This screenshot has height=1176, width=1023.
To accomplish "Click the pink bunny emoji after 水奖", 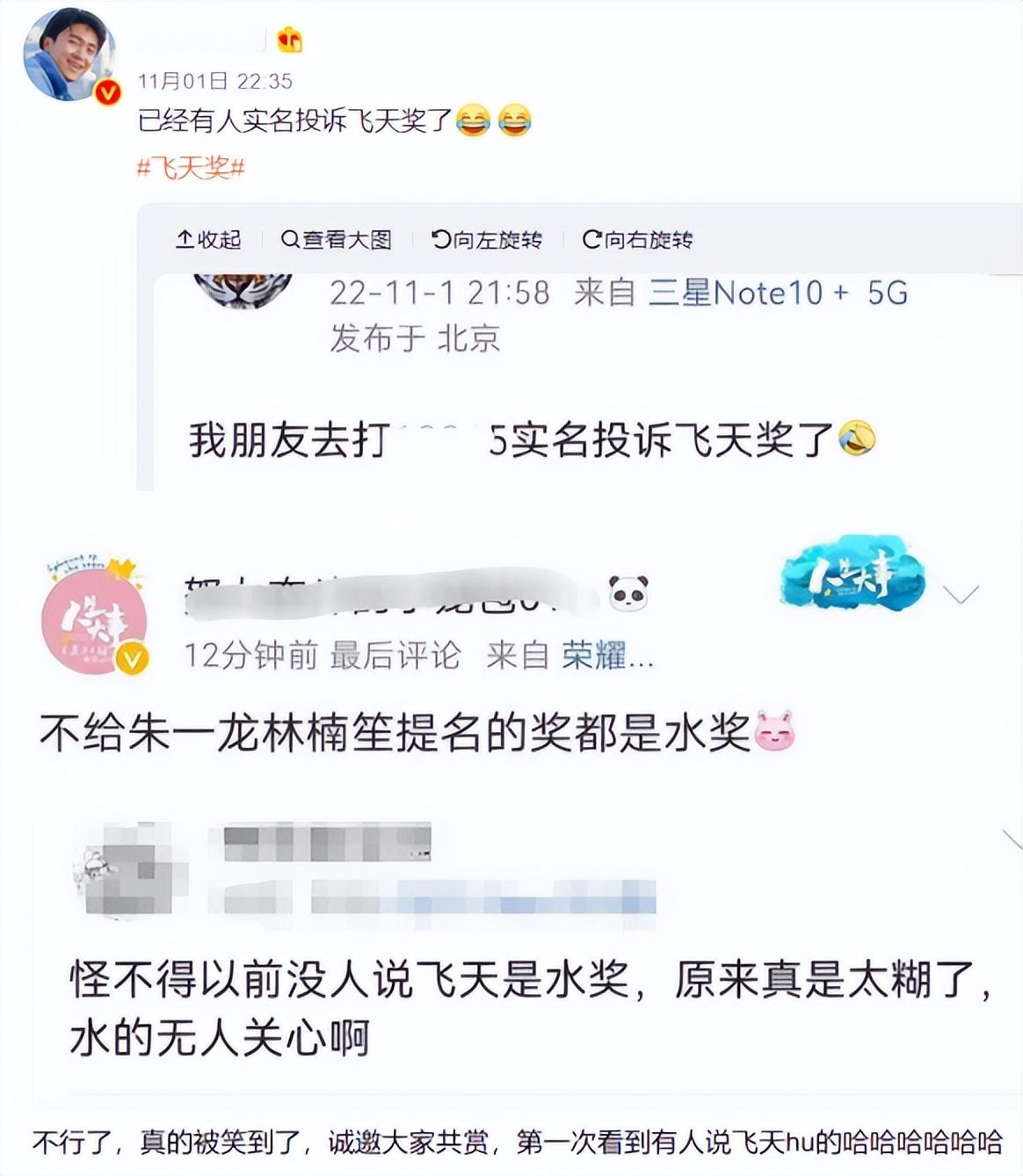I will (x=774, y=731).
